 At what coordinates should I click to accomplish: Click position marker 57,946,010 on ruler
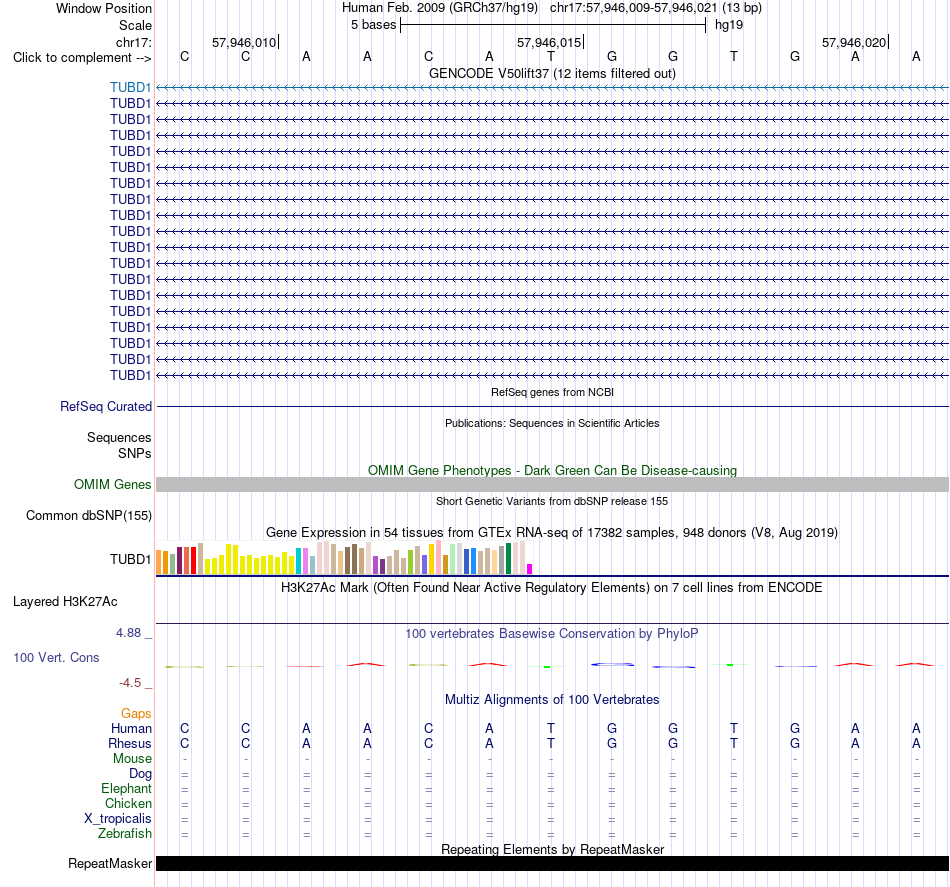coord(245,42)
